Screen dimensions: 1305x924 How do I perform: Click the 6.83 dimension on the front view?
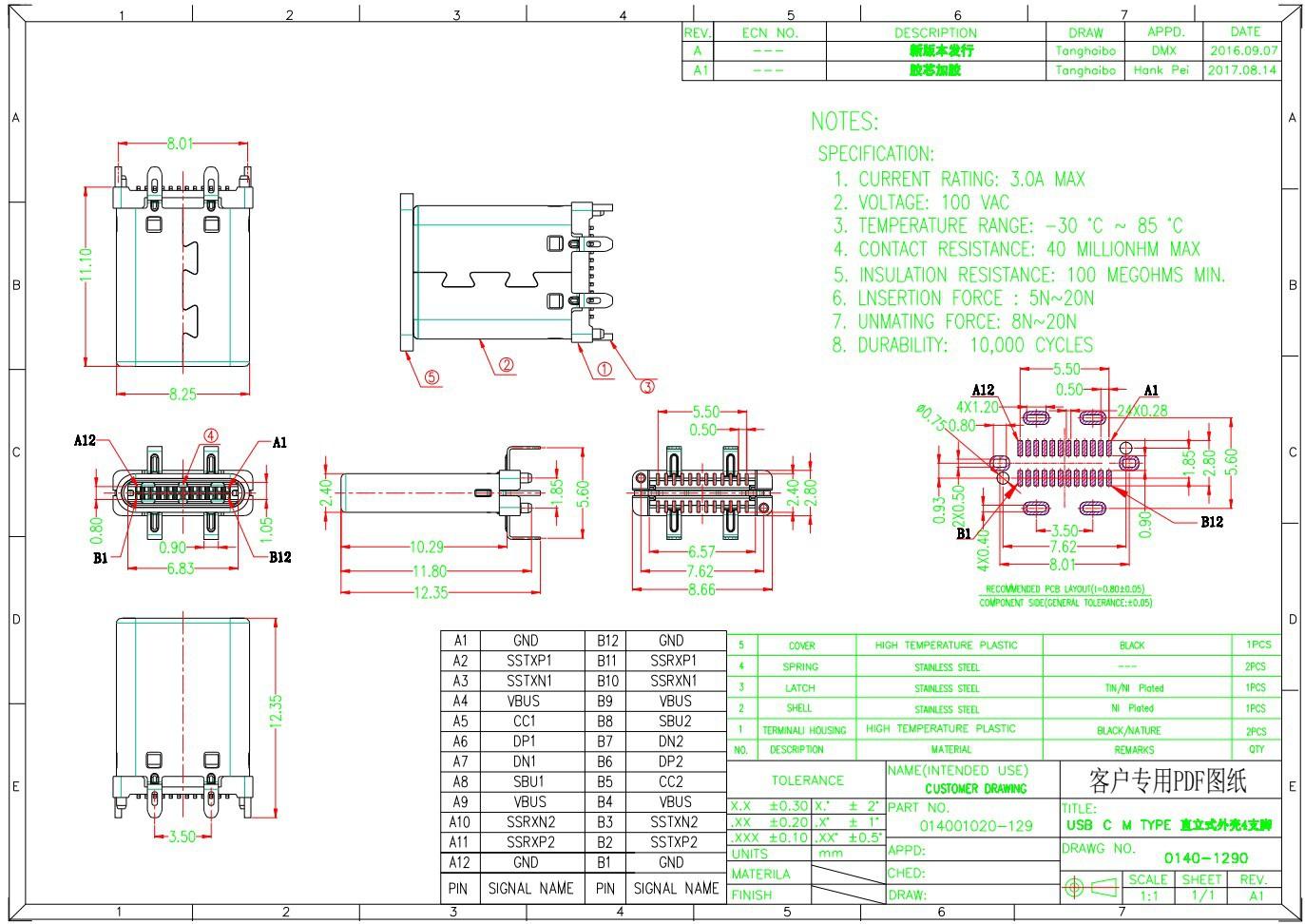(x=180, y=568)
